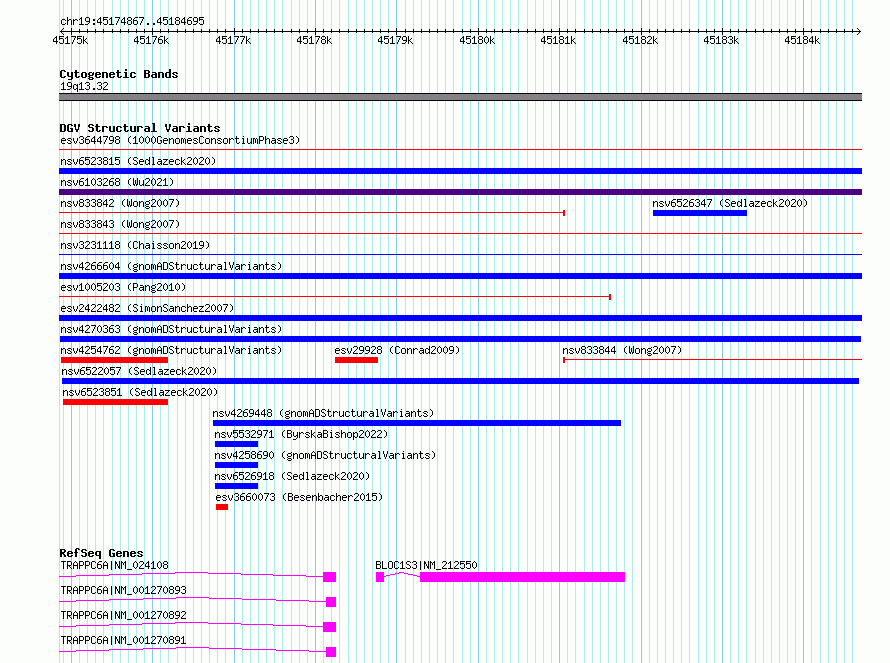The width and height of the screenshot is (890, 663).
Task: Open the nsv6526918 (Sedlazeck2020) label
Action: [x=292, y=476]
